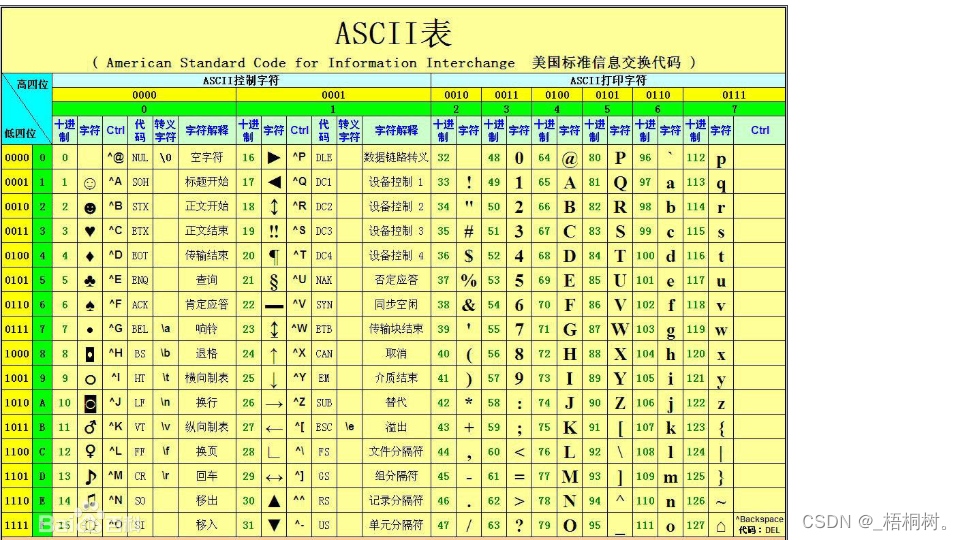Select the '退格' explanation cell
The width and height of the screenshot is (962, 540).
coord(207,354)
